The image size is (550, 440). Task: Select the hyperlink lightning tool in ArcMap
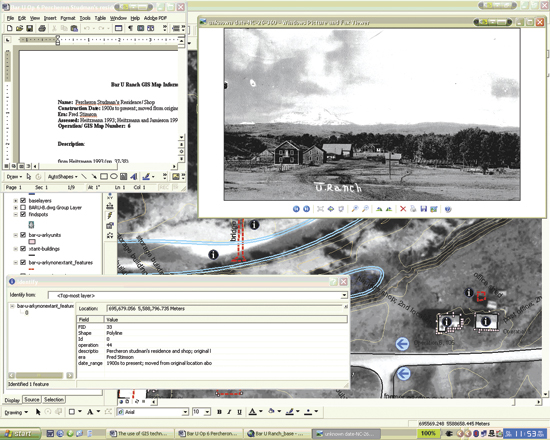click(x=110, y=215)
